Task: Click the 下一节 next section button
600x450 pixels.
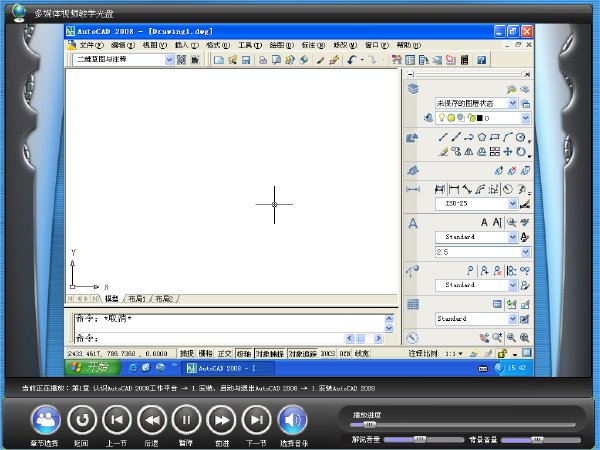Action: point(256,420)
